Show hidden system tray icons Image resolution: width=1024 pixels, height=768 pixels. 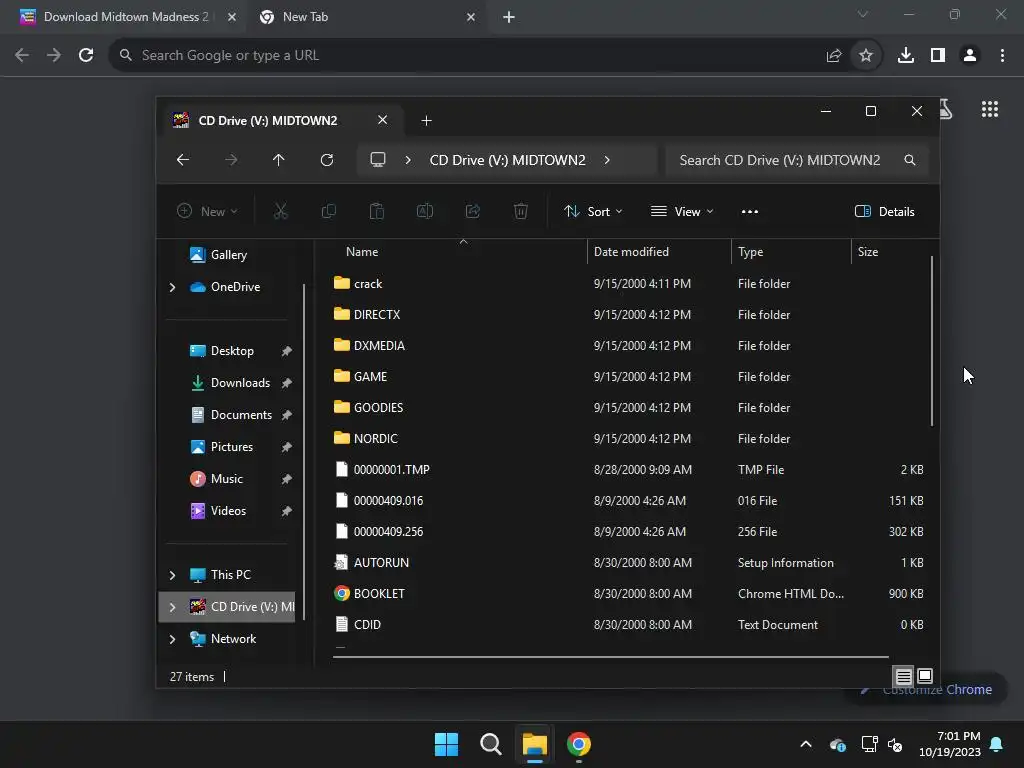pos(806,744)
